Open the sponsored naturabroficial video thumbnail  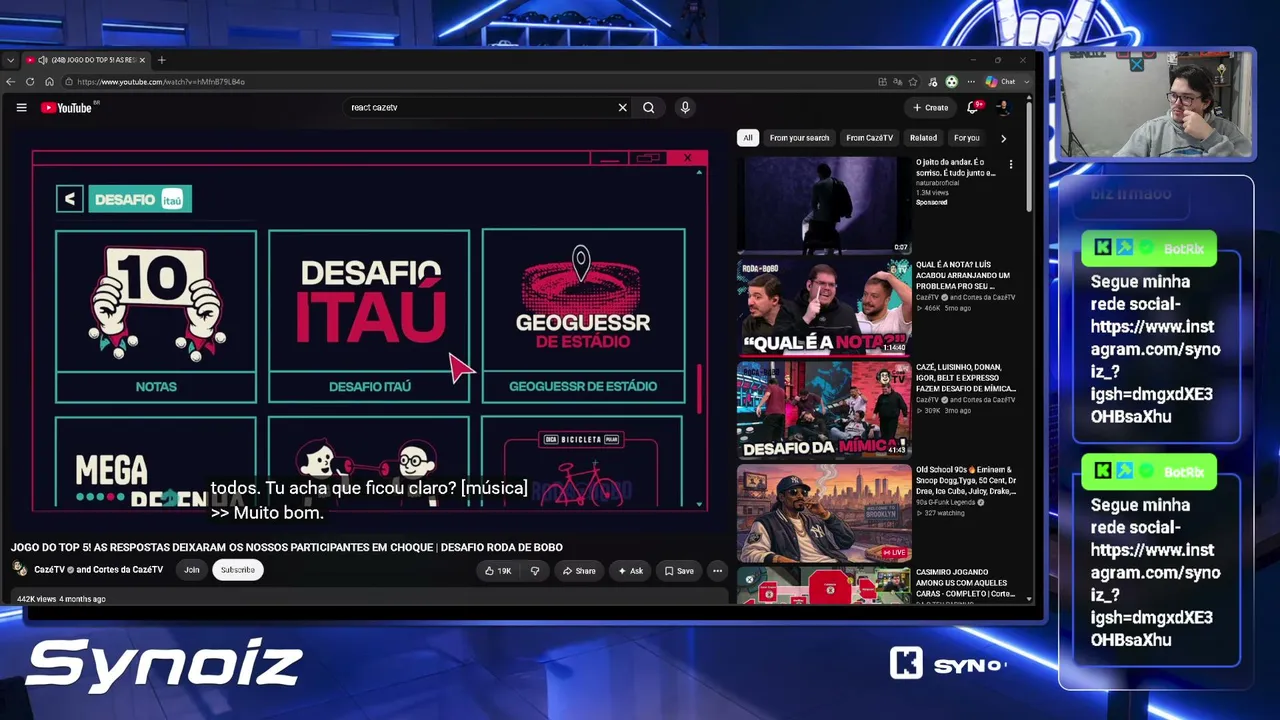[x=824, y=205]
